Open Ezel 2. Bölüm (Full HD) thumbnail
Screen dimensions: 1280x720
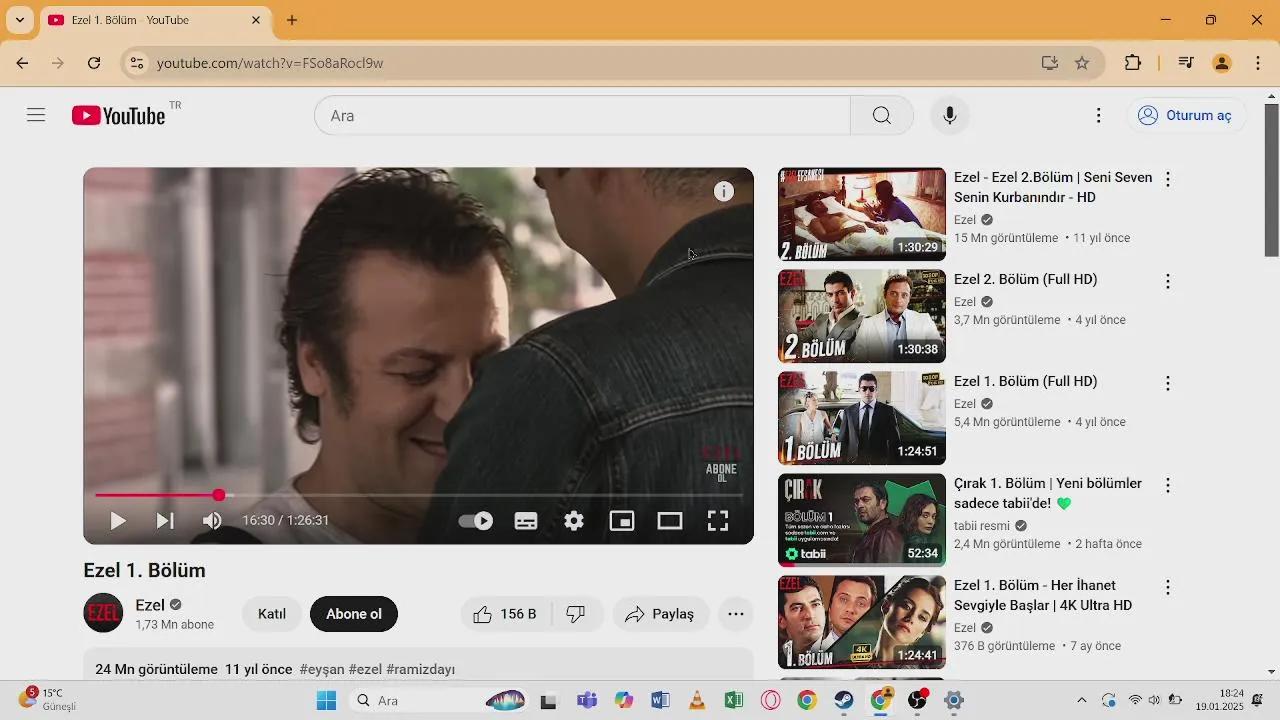tap(862, 316)
